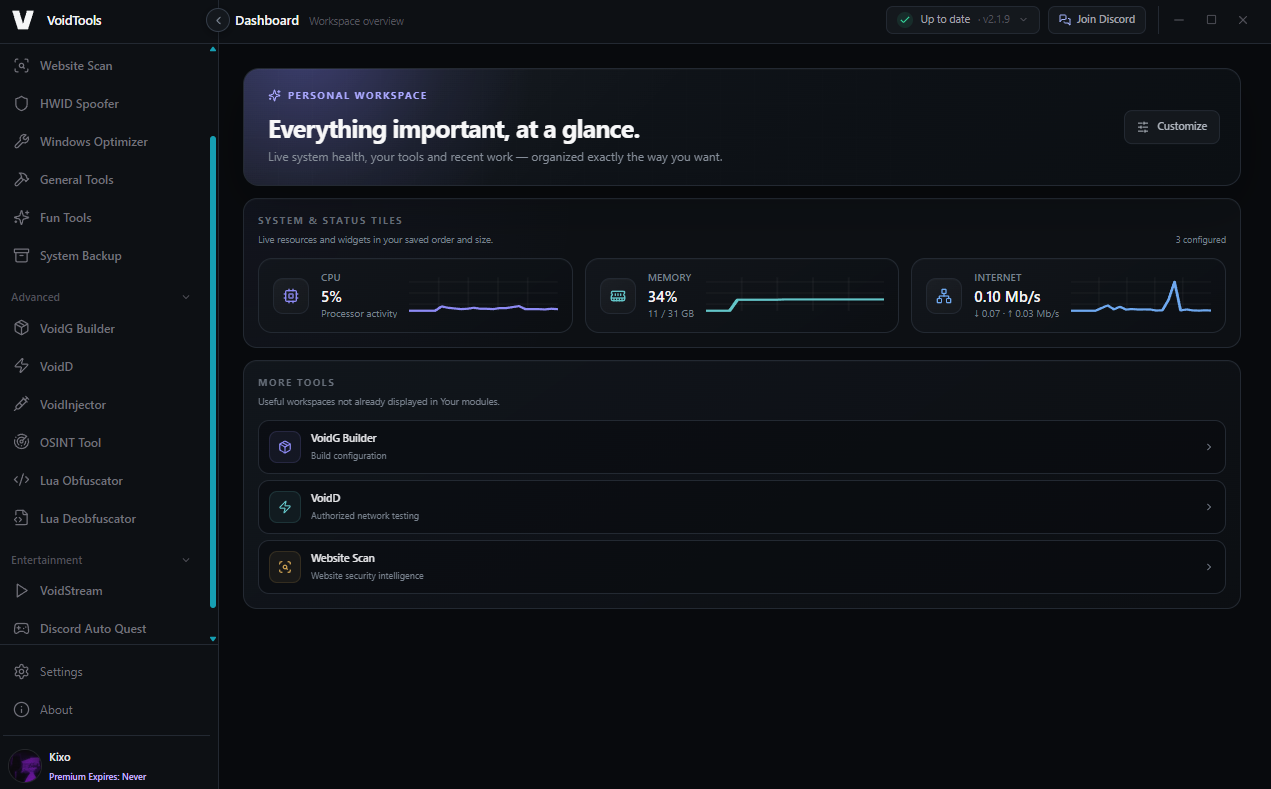1271x789 pixels.
Task: Click the CPU usage graph
Action: (x=483, y=296)
